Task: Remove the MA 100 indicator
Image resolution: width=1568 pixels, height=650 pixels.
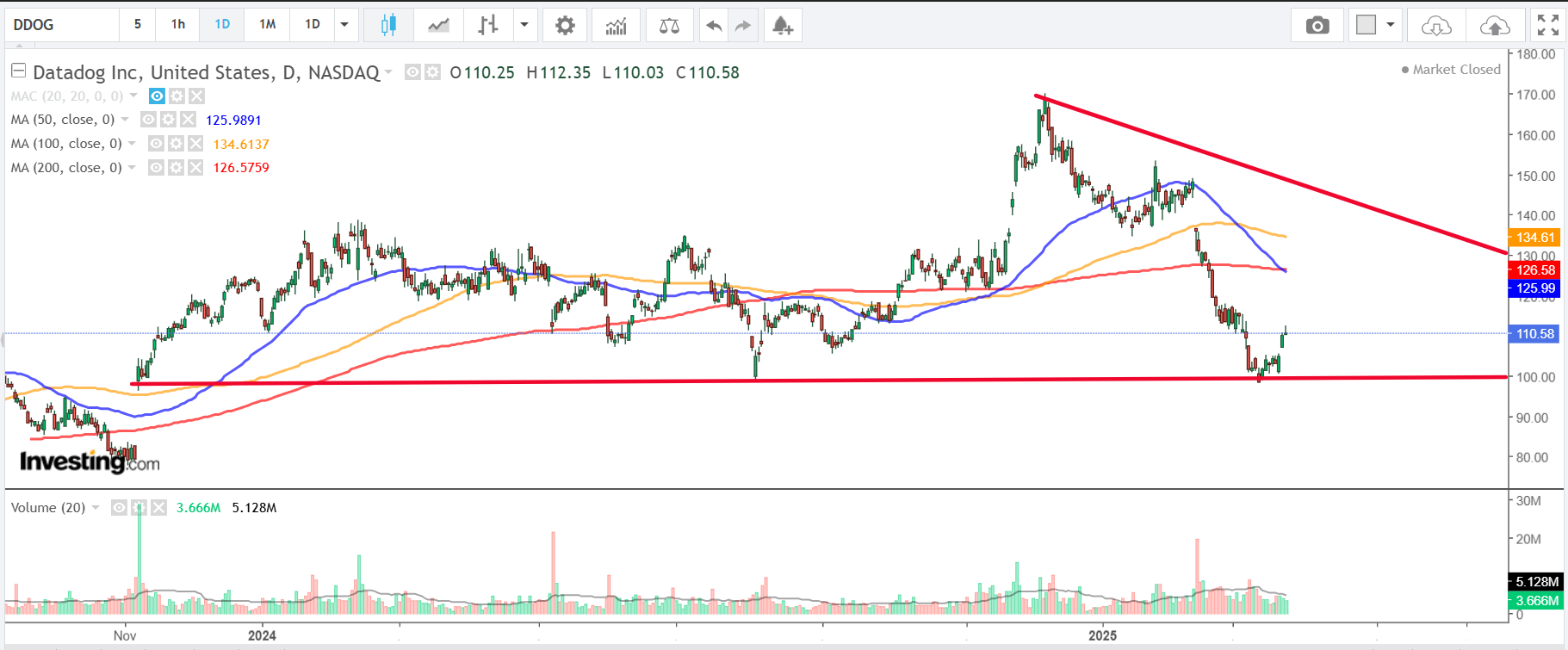Action: pyautogui.click(x=195, y=144)
